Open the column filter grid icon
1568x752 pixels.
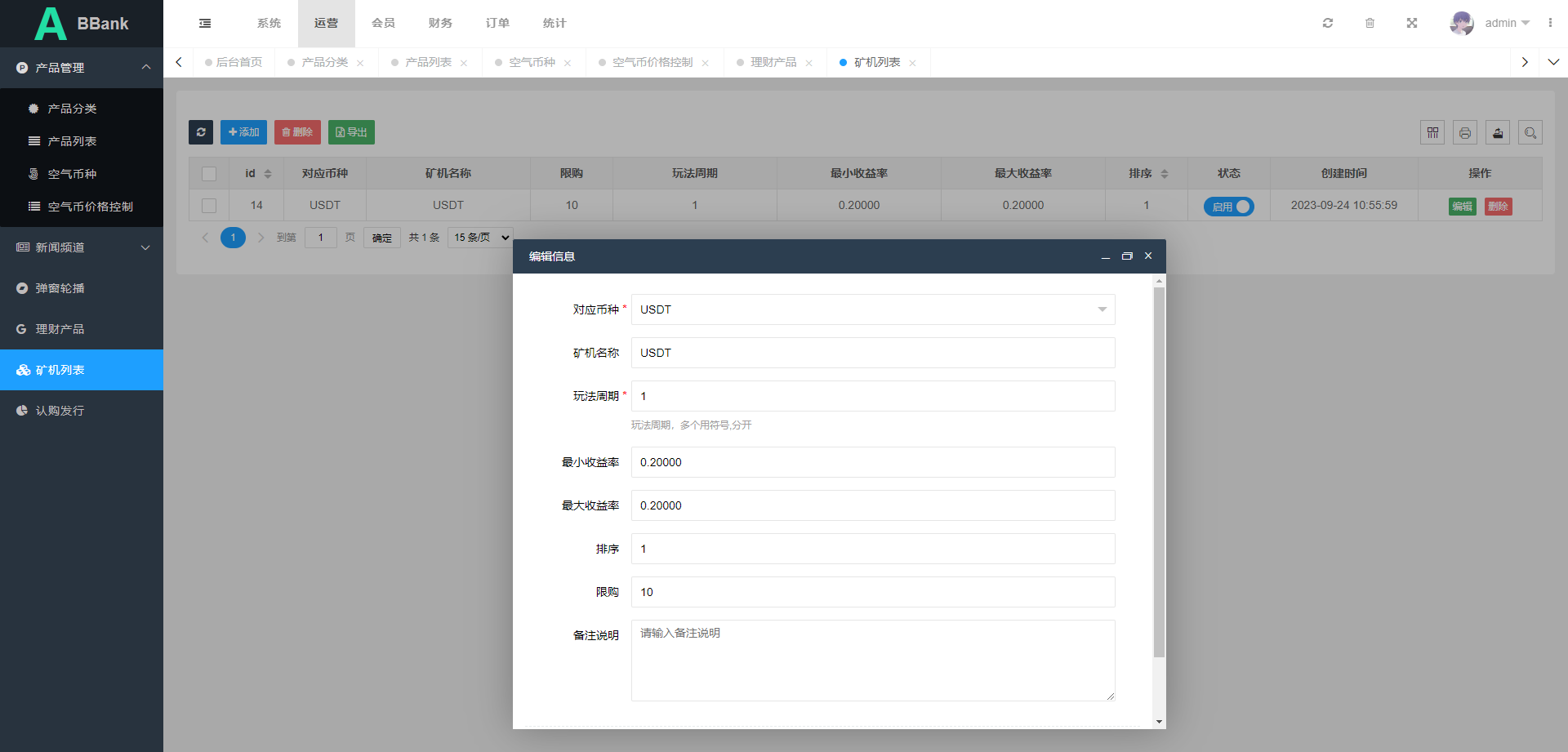click(x=1432, y=132)
